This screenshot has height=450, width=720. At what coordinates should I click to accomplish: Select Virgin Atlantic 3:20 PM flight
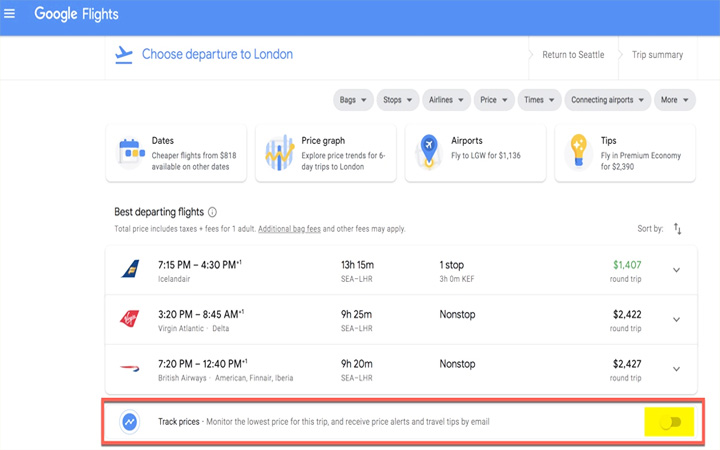(x=401, y=320)
